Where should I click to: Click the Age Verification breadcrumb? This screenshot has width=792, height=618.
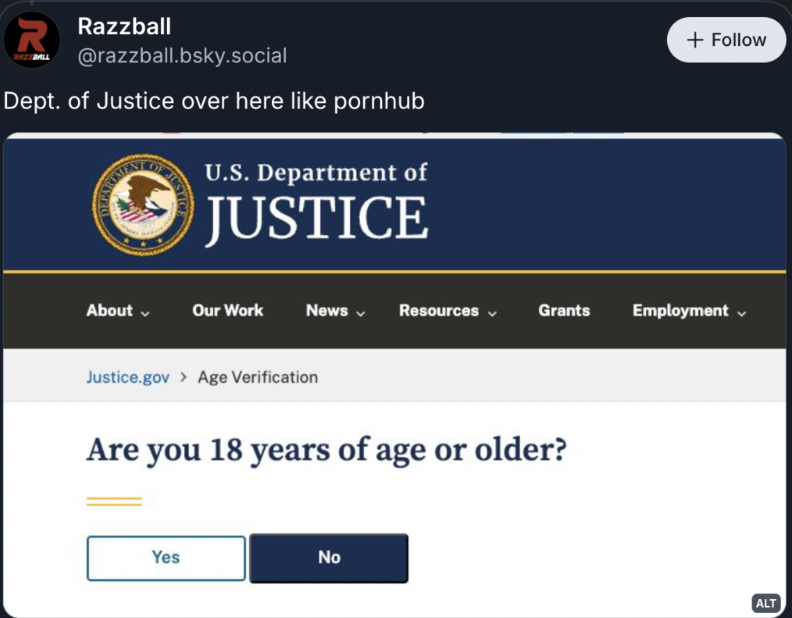pos(258,378)
